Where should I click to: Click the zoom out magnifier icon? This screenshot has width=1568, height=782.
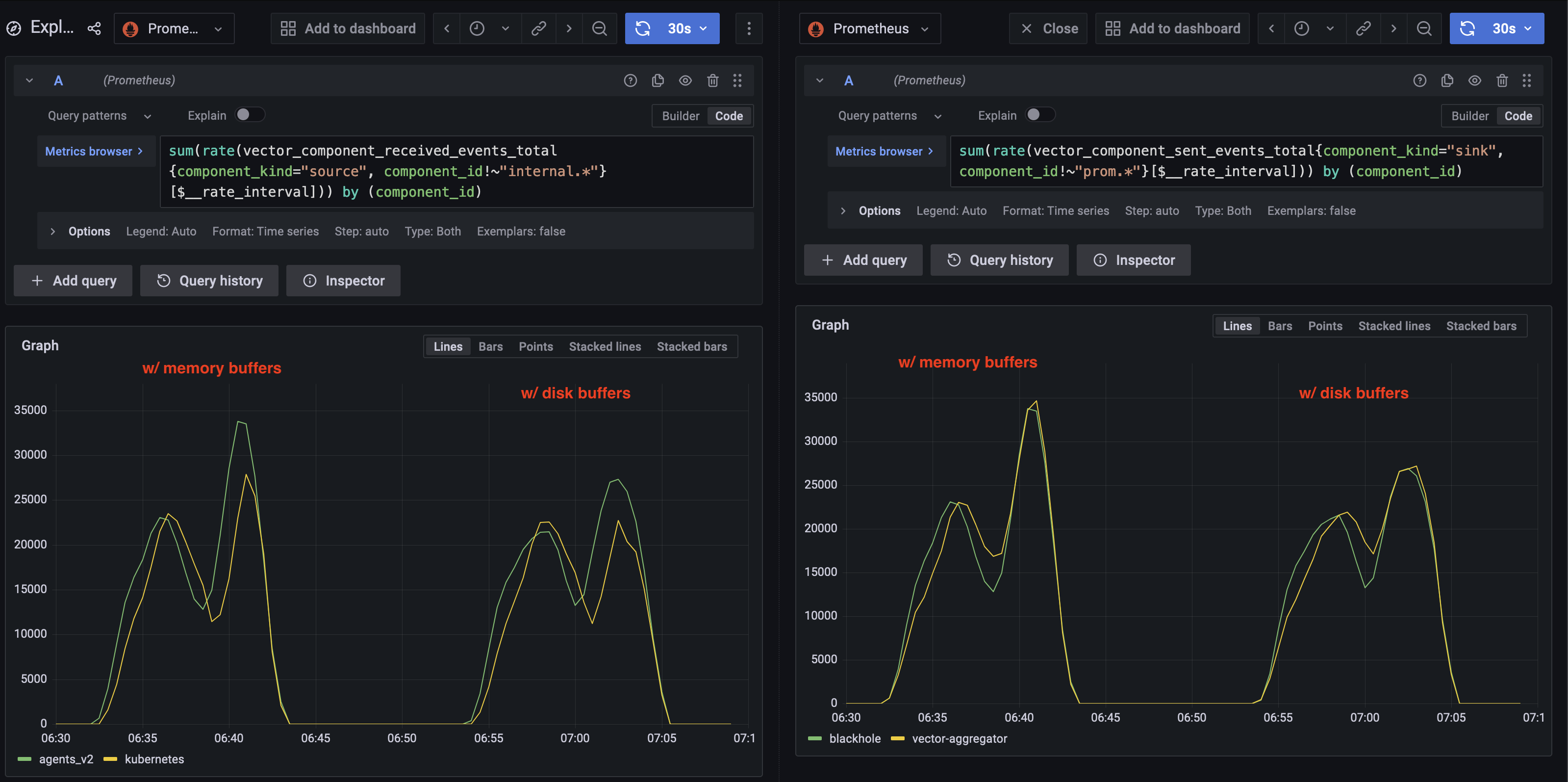pyautogui.click(x=600, y=28)
